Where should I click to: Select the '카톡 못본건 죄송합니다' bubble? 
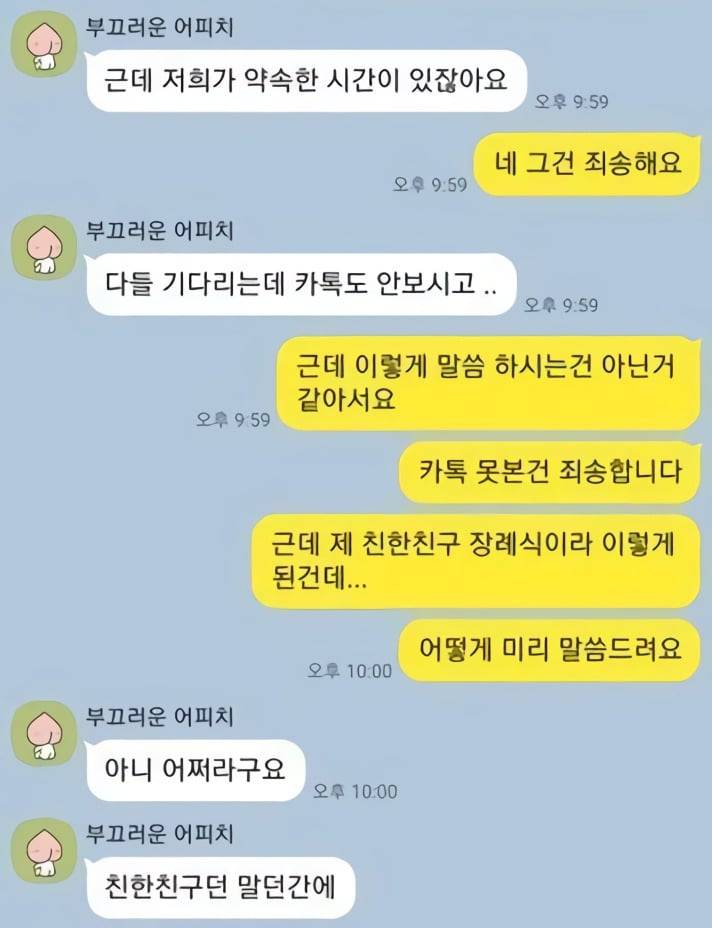(550, 472)
